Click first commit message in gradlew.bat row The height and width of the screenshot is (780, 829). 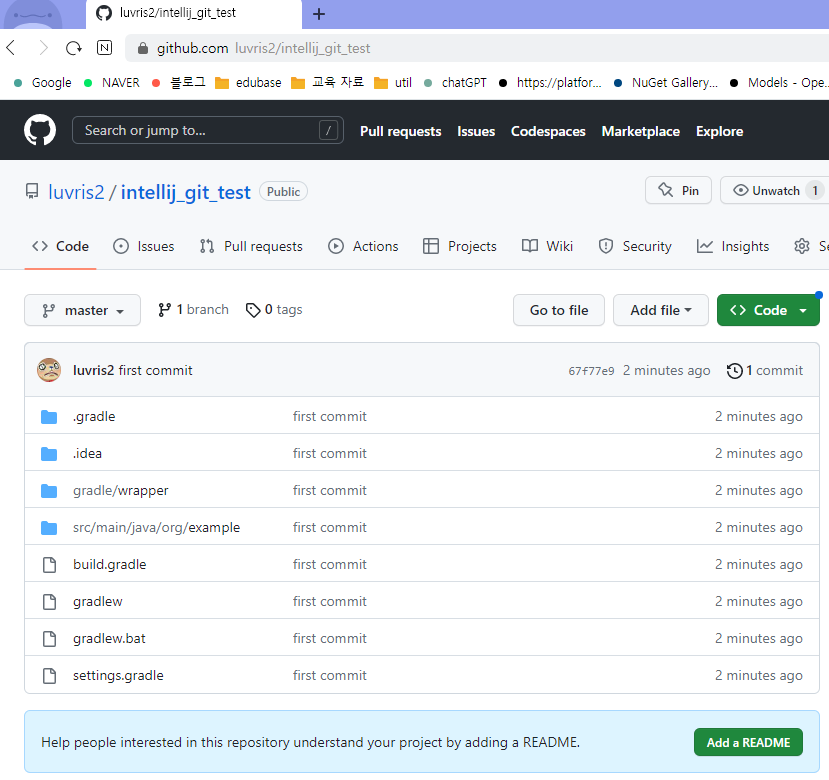pos(329,638)
